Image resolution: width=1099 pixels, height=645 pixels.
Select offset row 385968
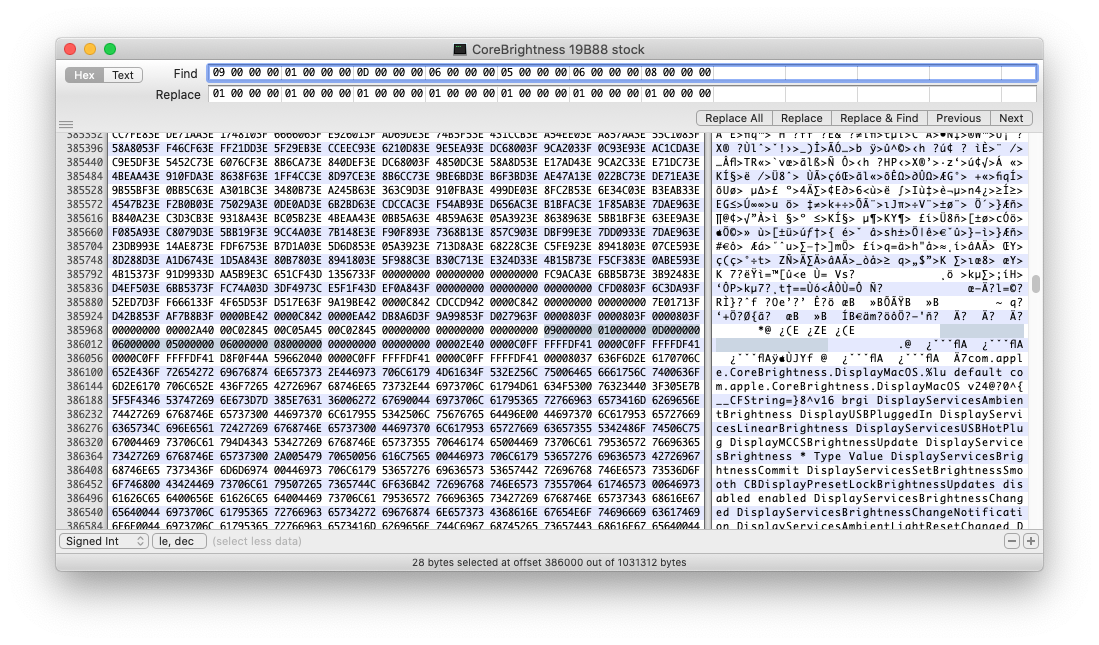[x=85, y=330]
